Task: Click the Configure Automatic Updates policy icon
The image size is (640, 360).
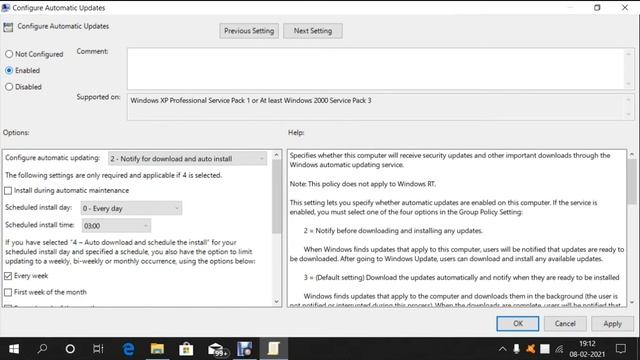Action: pos(8,27)
